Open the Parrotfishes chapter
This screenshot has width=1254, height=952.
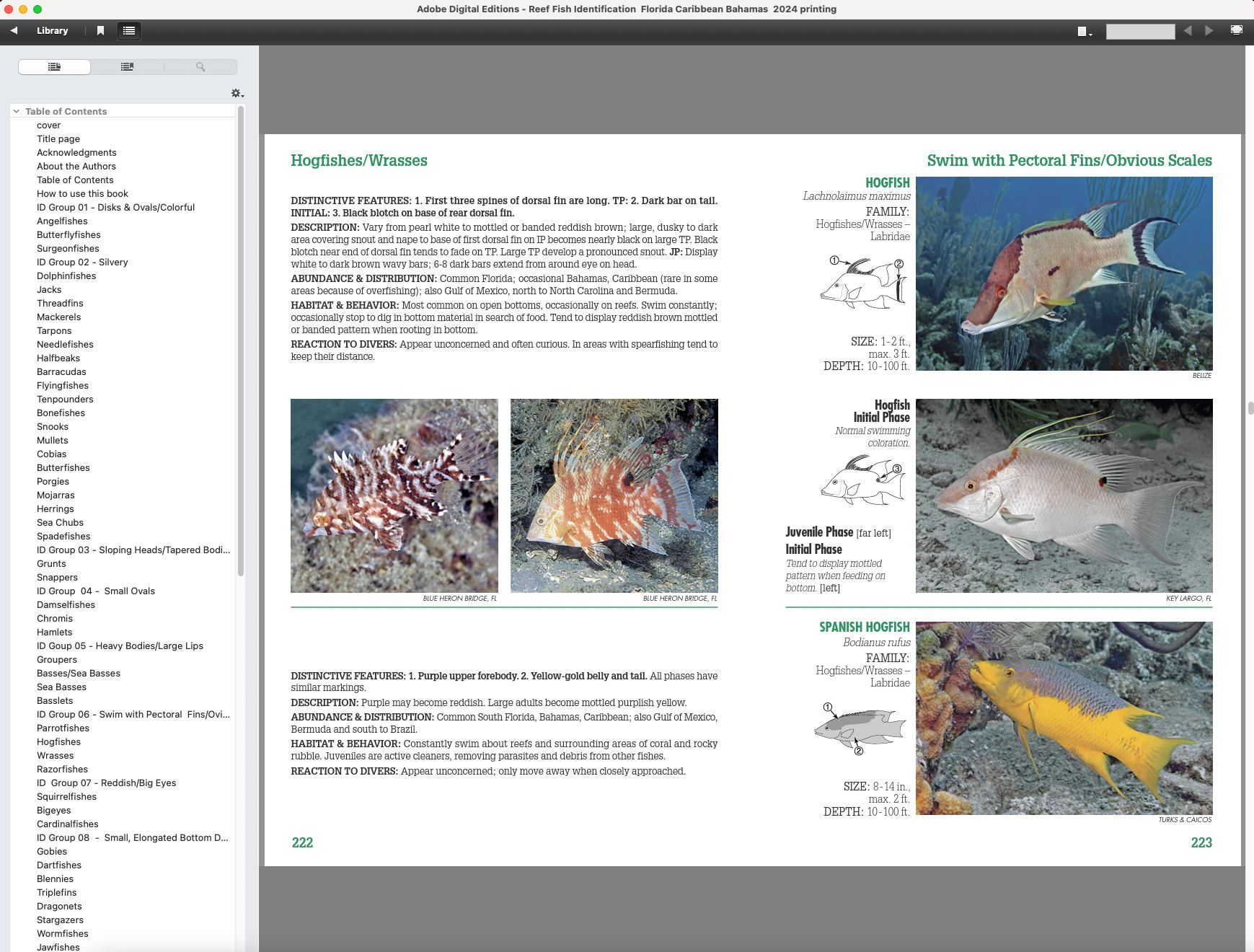63,728
